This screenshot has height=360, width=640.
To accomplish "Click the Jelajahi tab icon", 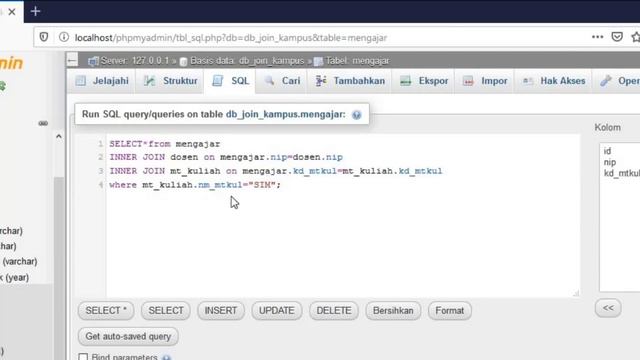I will click(81, 81).
